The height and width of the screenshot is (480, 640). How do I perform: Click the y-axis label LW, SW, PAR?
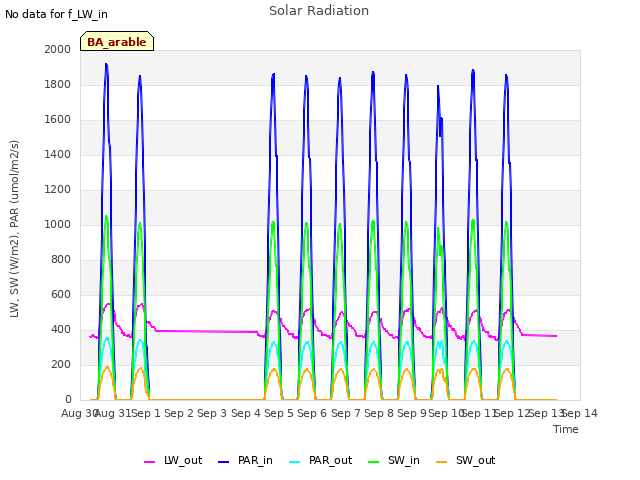14,229
